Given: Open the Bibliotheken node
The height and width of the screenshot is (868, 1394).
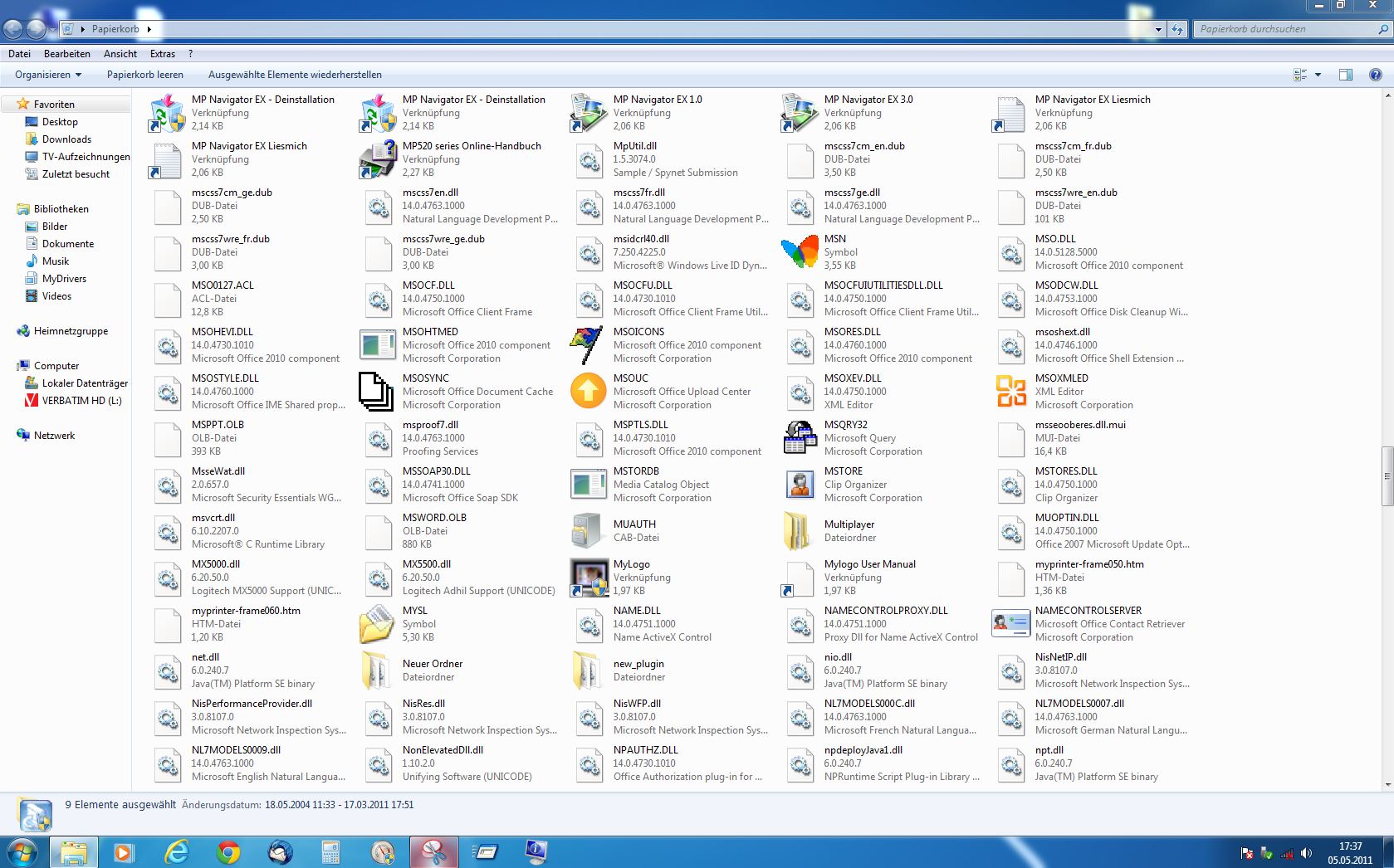Looking at the screenshot, I should (61, 209).
